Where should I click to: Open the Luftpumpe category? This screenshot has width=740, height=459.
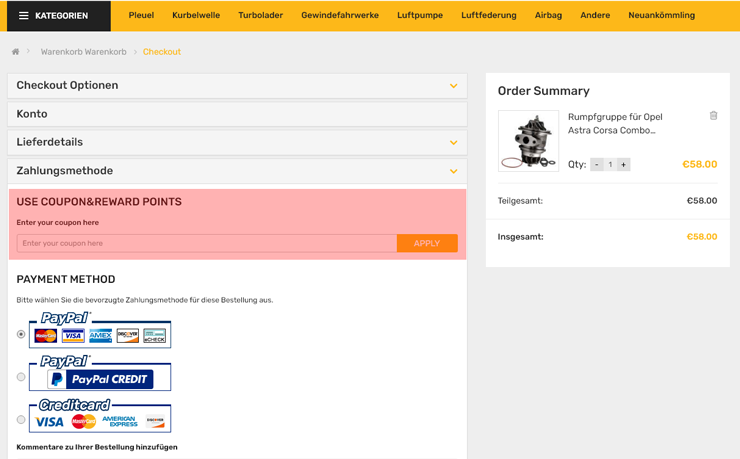pyautogui.click(x=420, y=15)
